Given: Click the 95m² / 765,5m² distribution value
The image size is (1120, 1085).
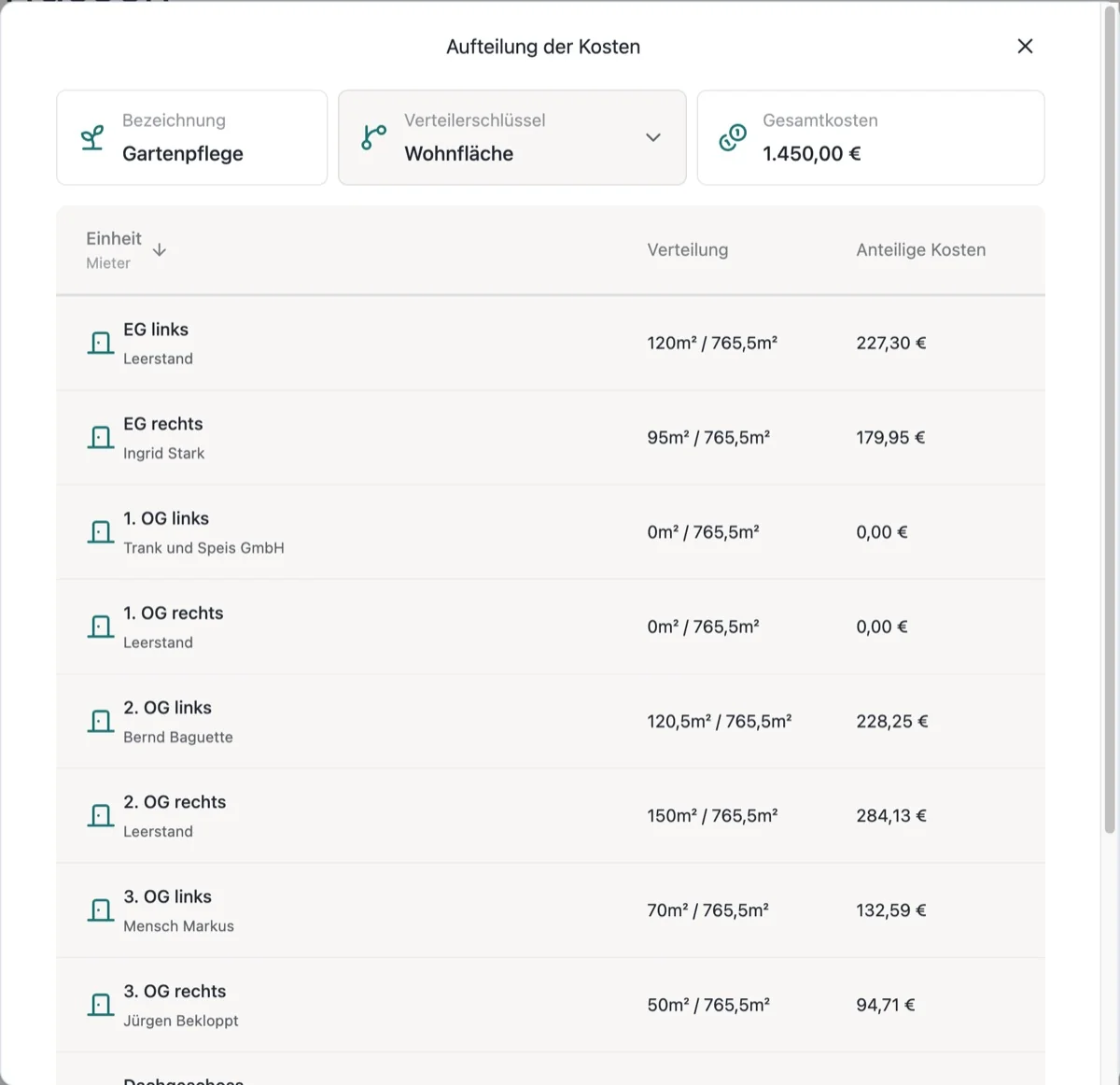Looking at the screenshot, I should 708,437.
